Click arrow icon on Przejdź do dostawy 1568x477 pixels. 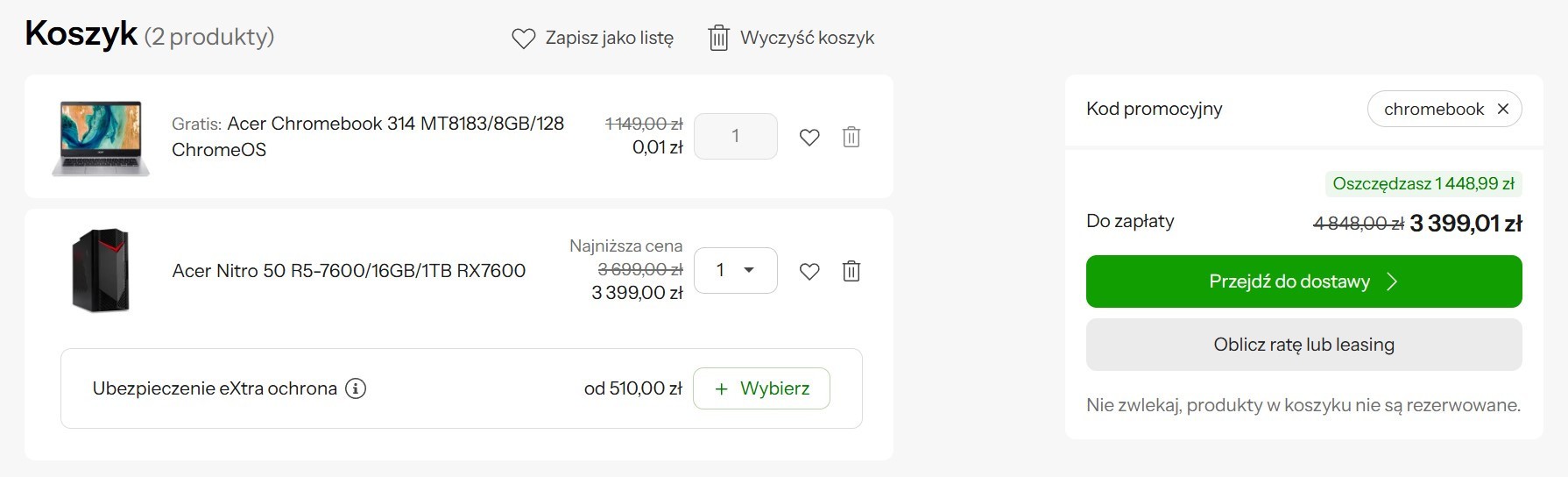point(1392,281)
